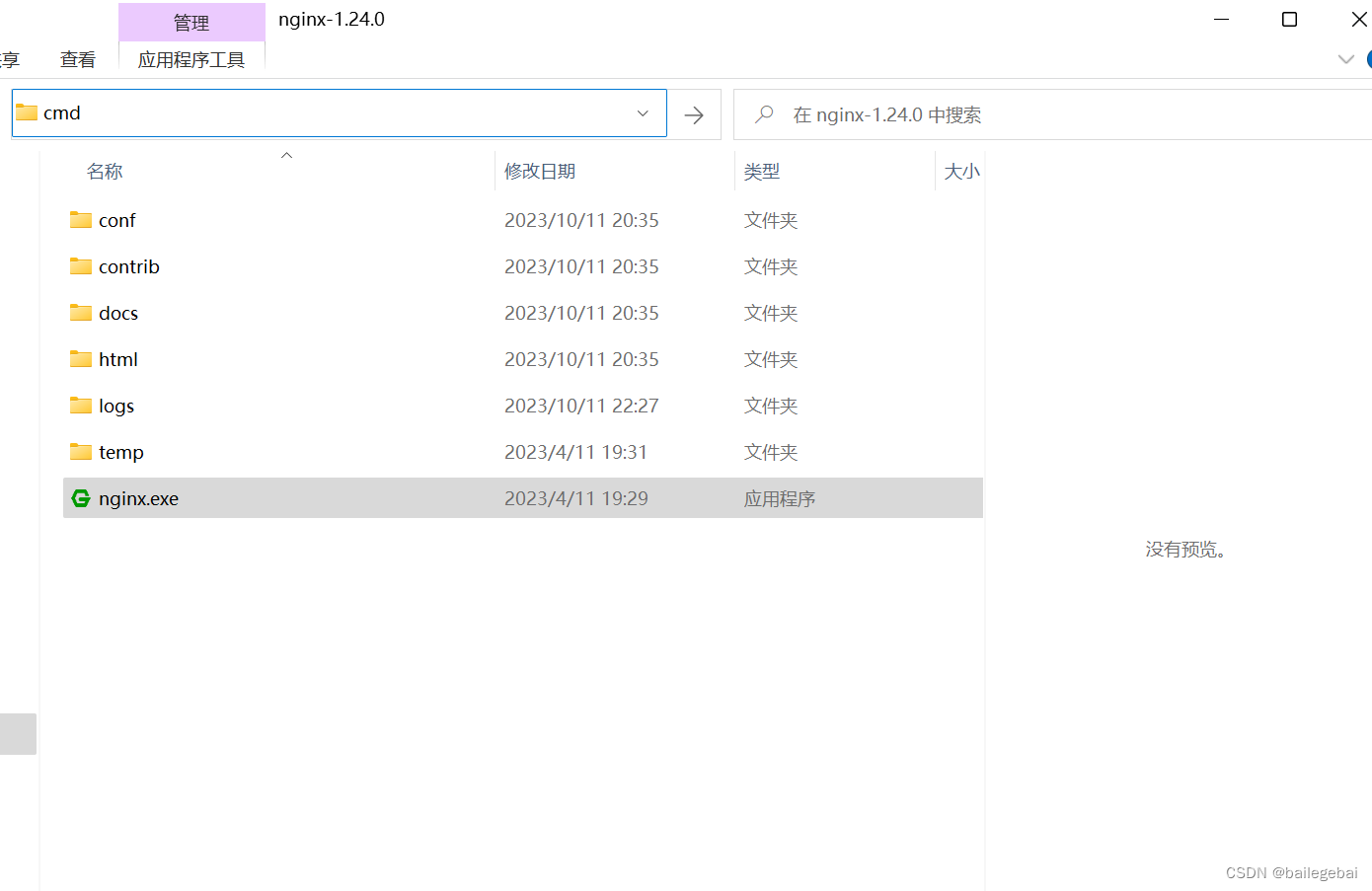Sort files by the 大小 column
The width and height of the screenshot is (1372, 891).
click(x=961, y=172)
